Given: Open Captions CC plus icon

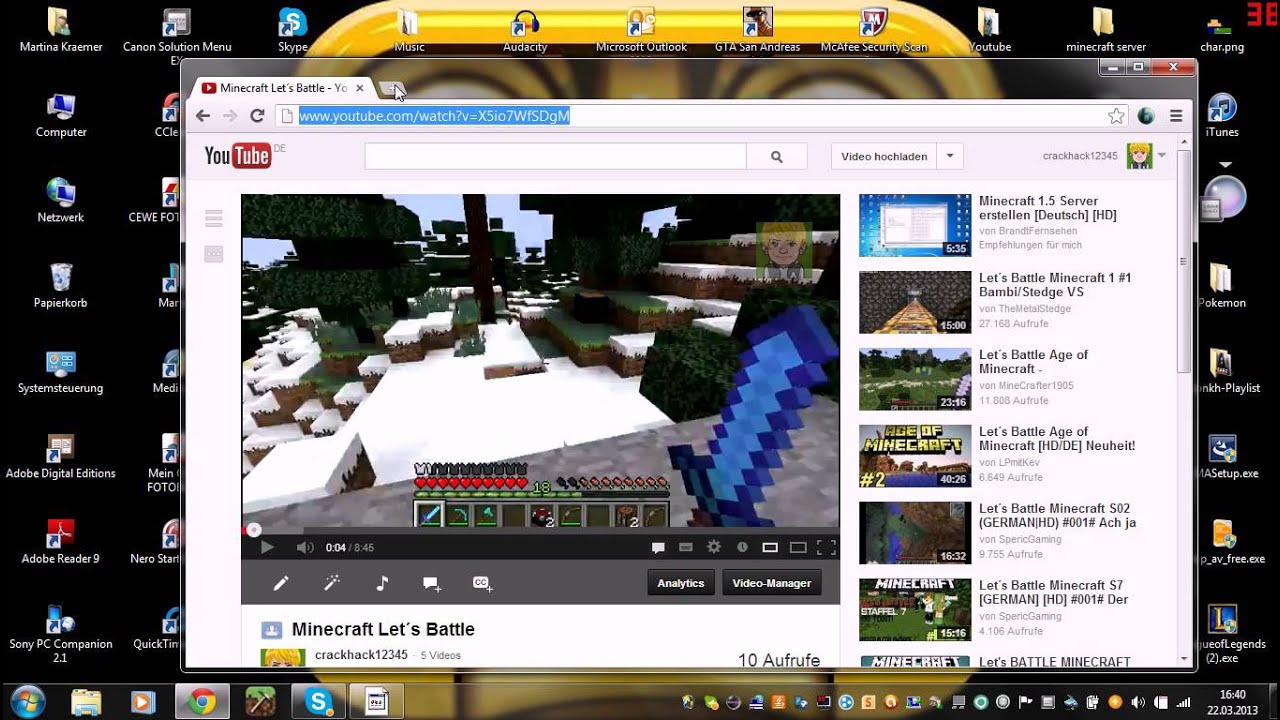Looking at the screenshot, I should 482,583.
